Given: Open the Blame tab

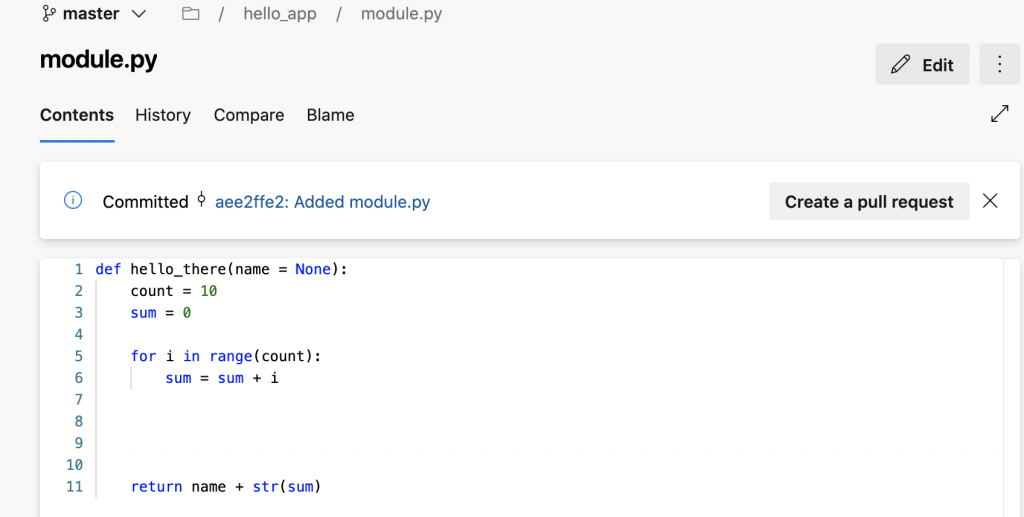Looking at the screenshot, I should pos(330,115).
